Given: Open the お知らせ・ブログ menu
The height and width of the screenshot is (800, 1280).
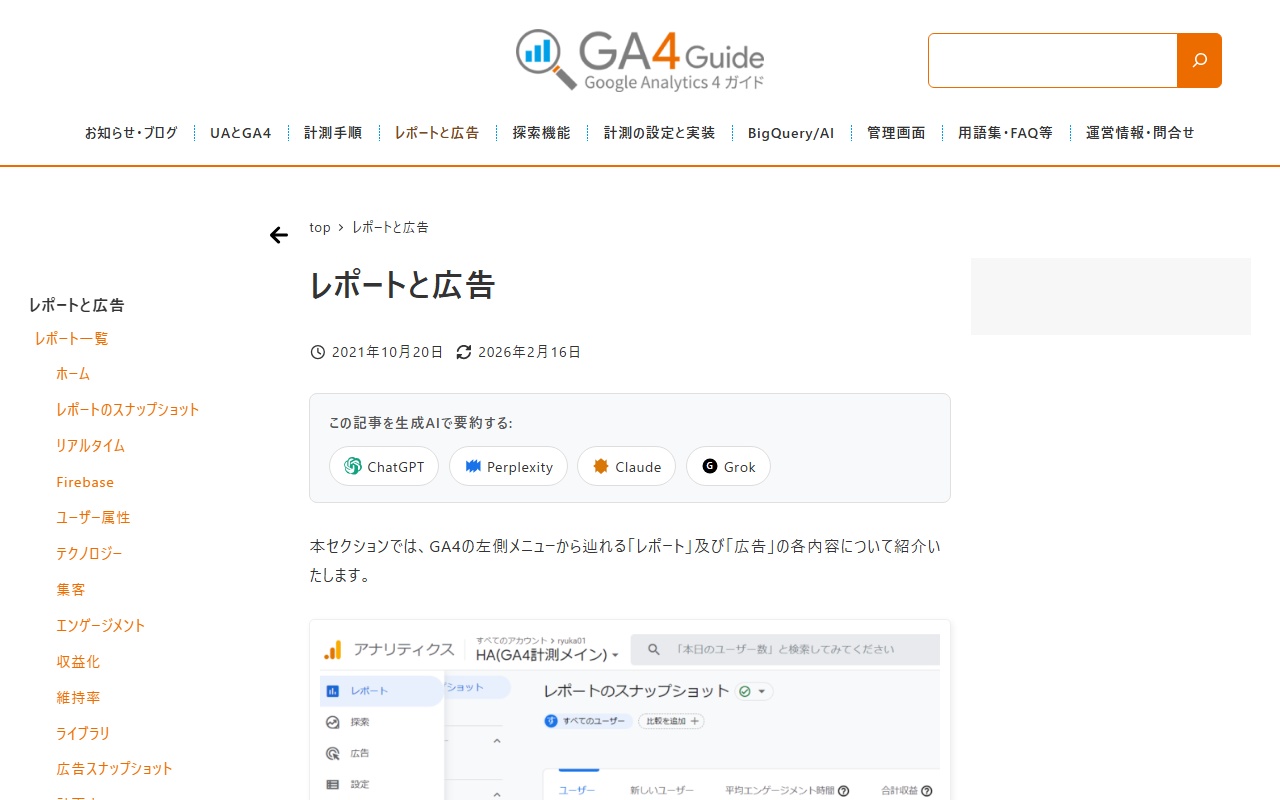Looking at the screenshot, I should [131, 132].
